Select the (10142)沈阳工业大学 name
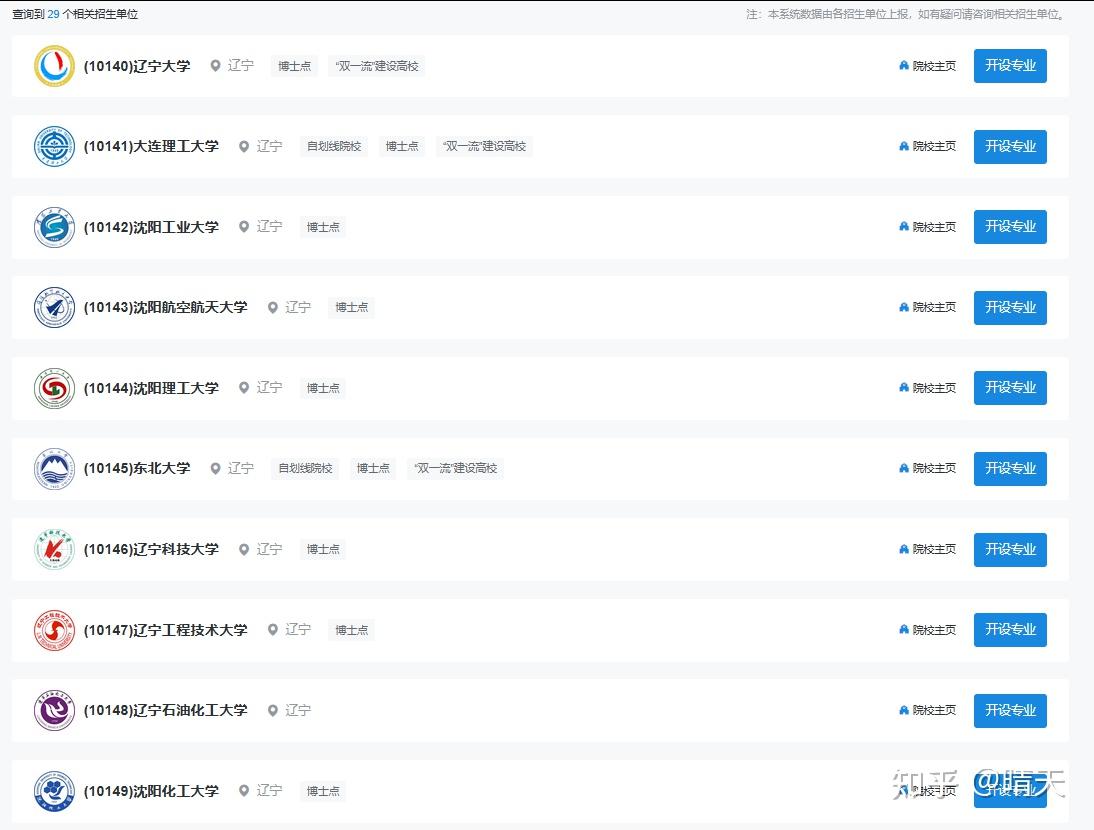 (x=151, y=227)
